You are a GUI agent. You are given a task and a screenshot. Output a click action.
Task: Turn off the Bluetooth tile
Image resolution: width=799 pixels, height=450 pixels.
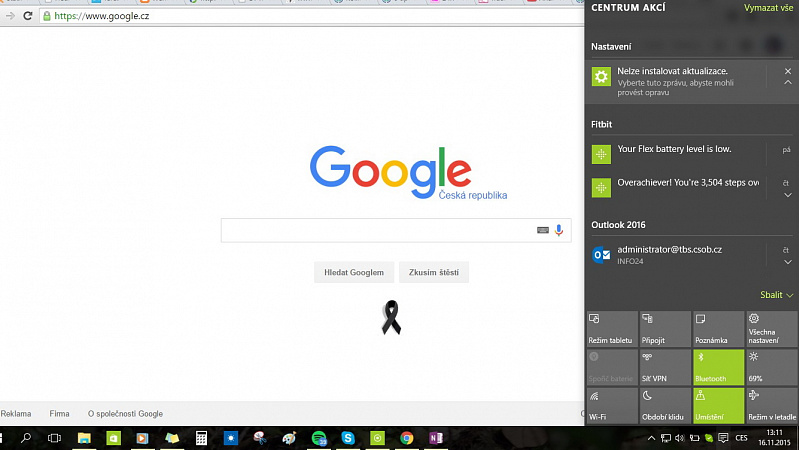point(718,367)
